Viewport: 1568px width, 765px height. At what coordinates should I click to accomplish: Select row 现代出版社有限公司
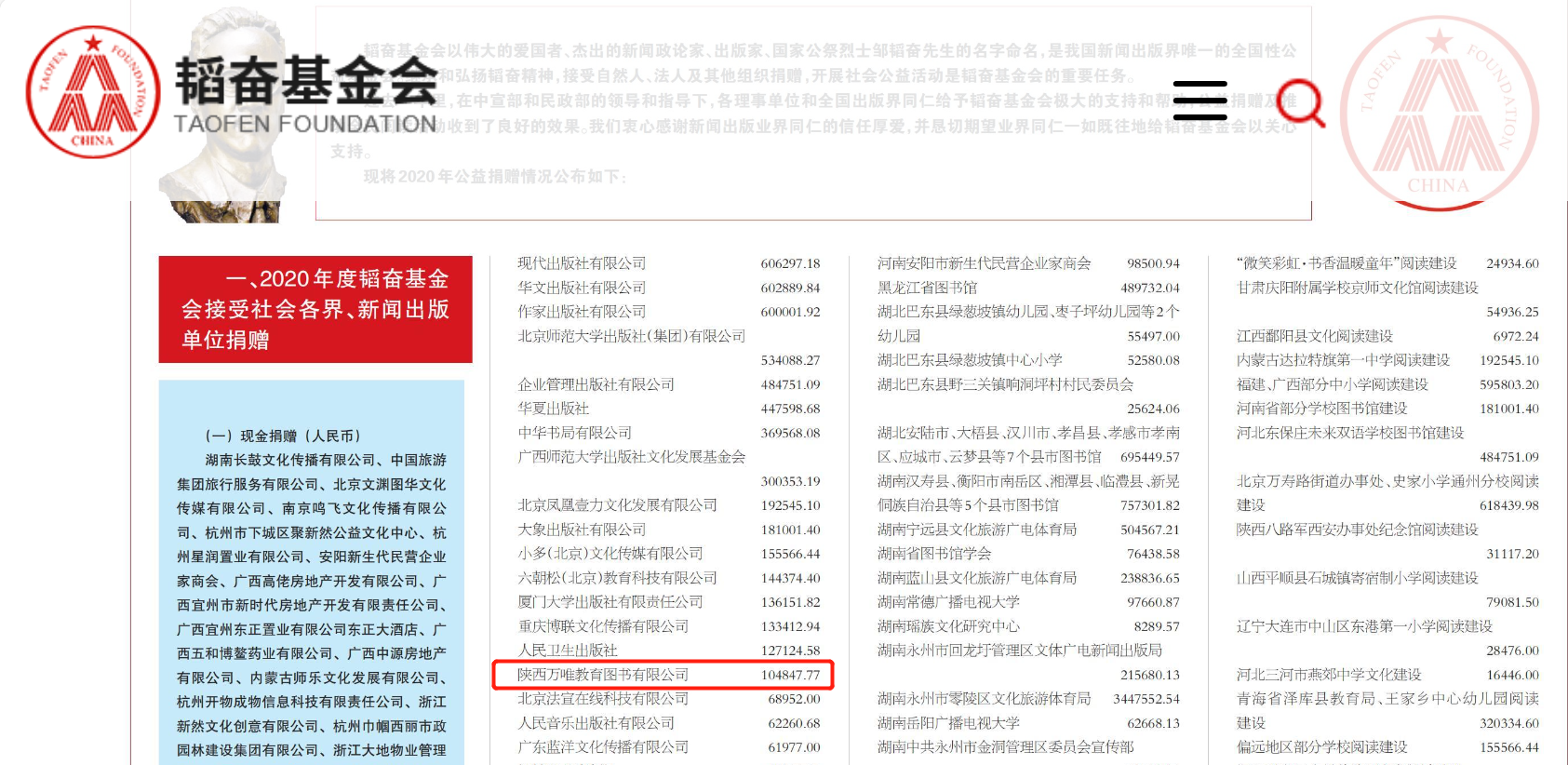669,263
